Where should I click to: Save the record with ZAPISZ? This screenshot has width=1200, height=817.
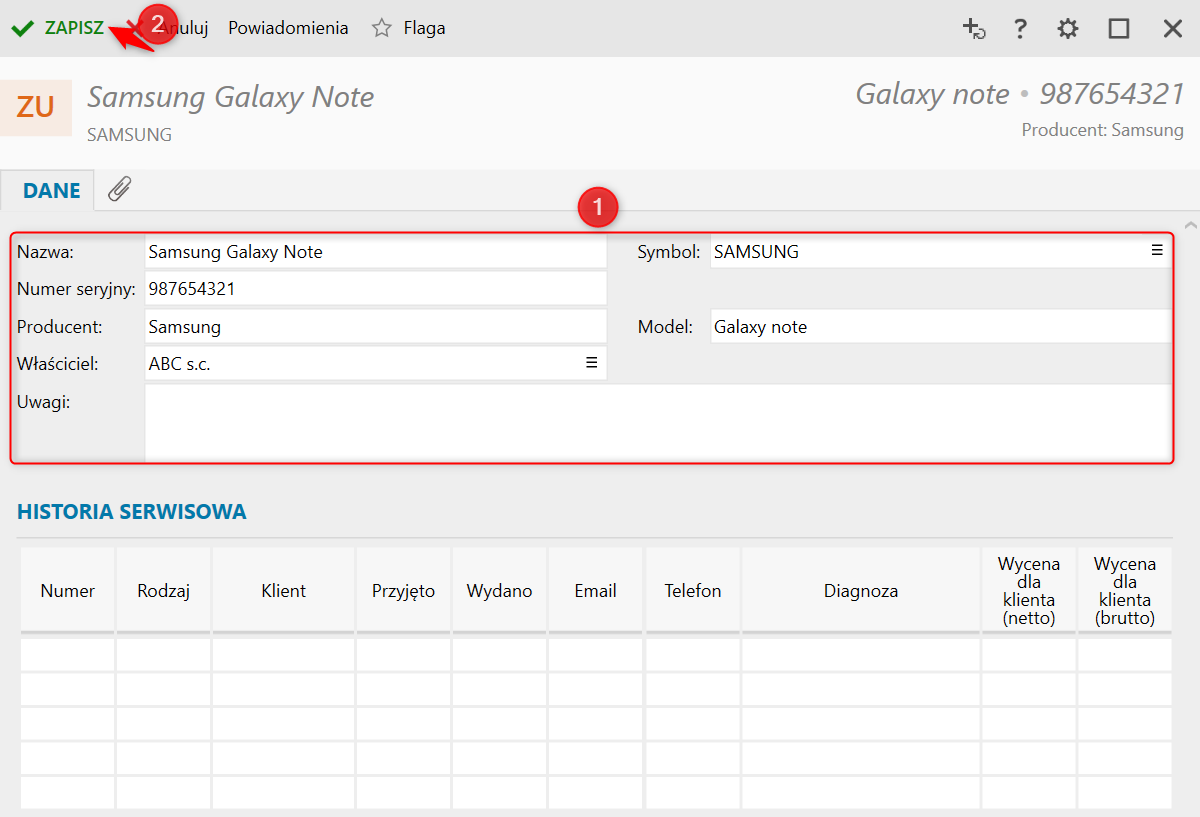coord(58,28)
